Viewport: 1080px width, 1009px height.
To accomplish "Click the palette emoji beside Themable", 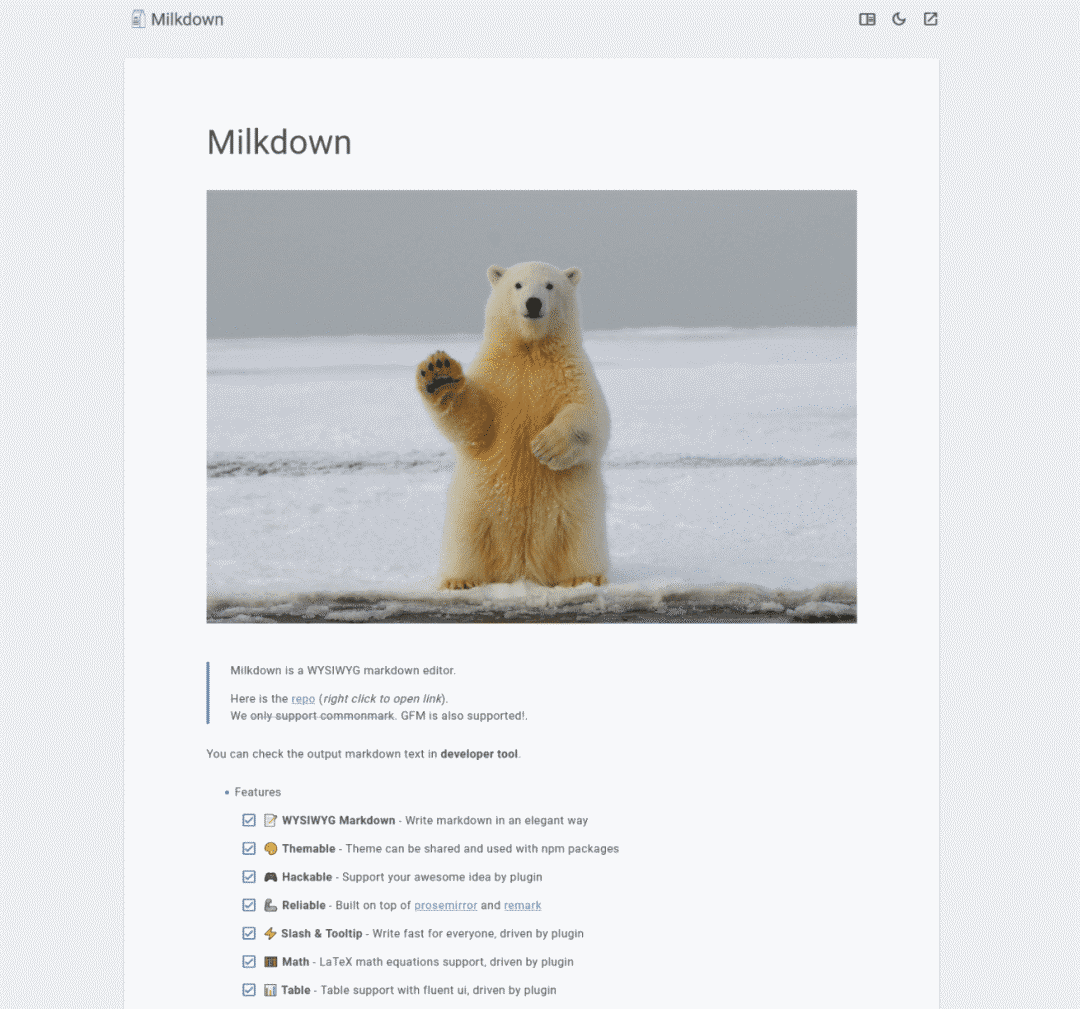I will tap(271, 849).
